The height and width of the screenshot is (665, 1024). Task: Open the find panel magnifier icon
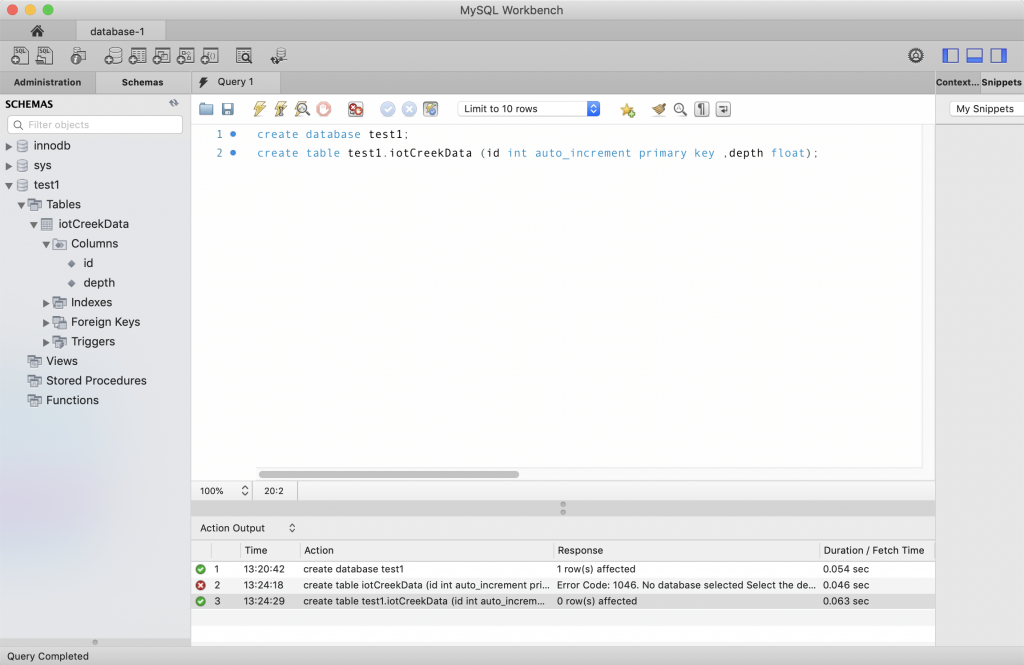[680, 109]
